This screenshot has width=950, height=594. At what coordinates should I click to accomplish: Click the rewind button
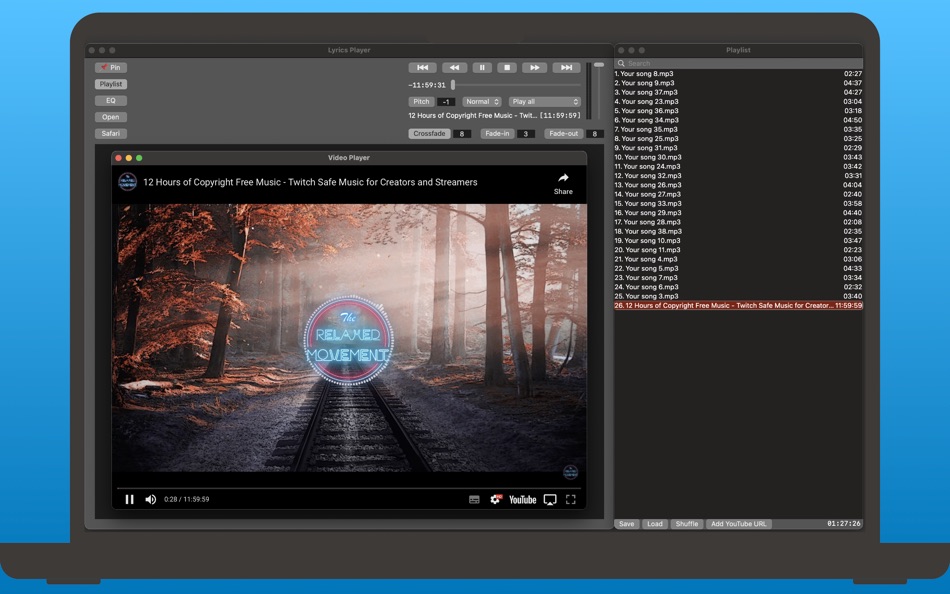coord(454,68)
